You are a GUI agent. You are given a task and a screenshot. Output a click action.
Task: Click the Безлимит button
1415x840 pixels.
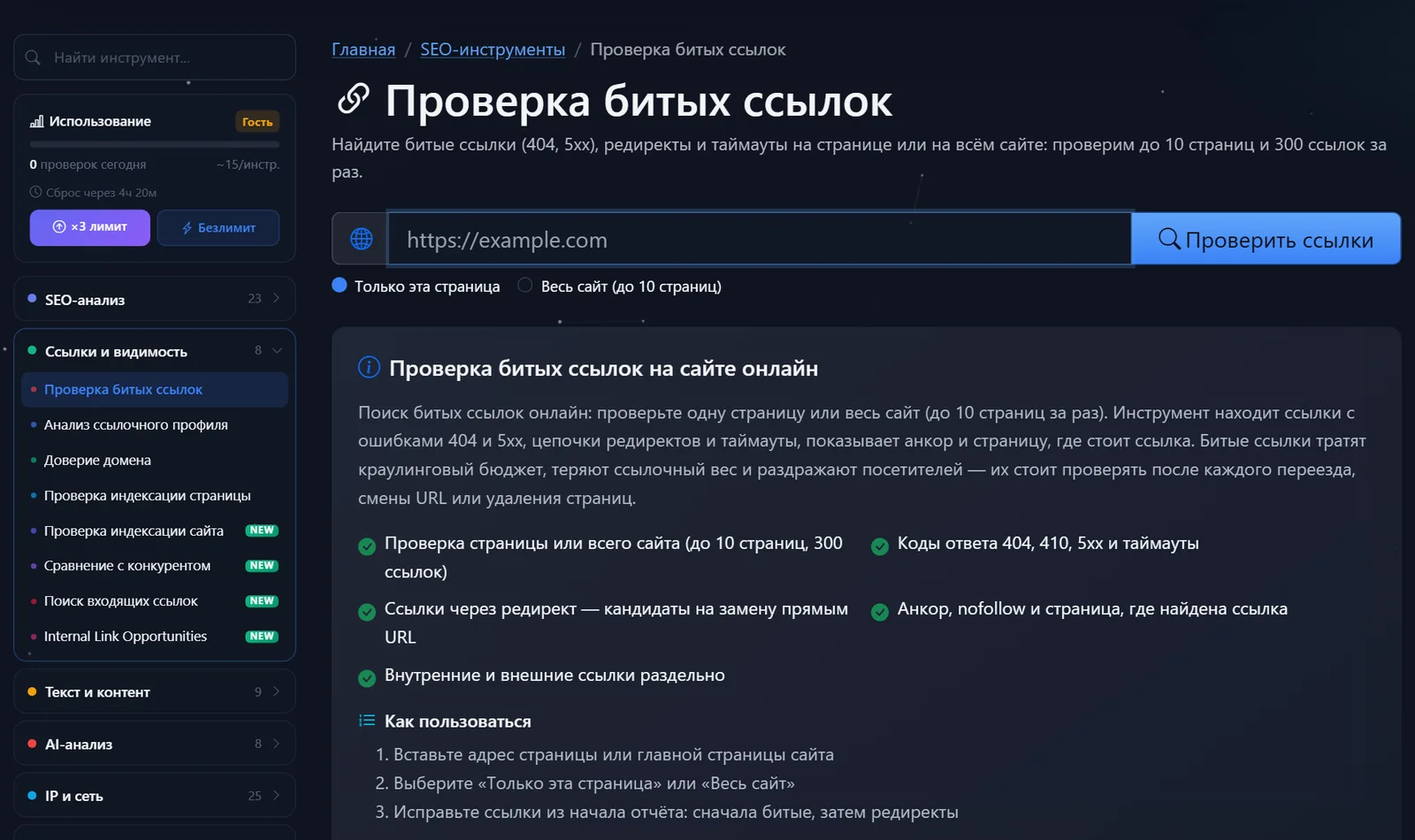point(218,227)
